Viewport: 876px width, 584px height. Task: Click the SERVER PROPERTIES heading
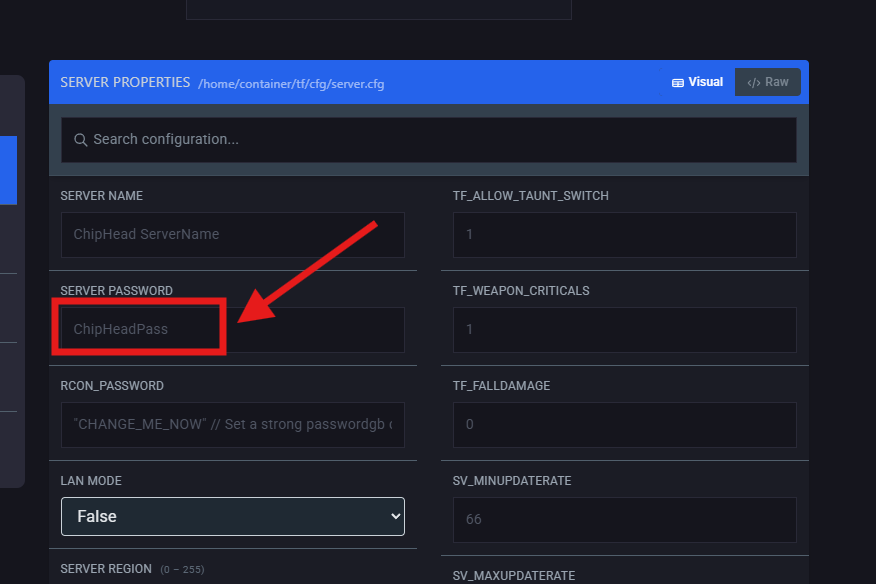click(125, 83)
